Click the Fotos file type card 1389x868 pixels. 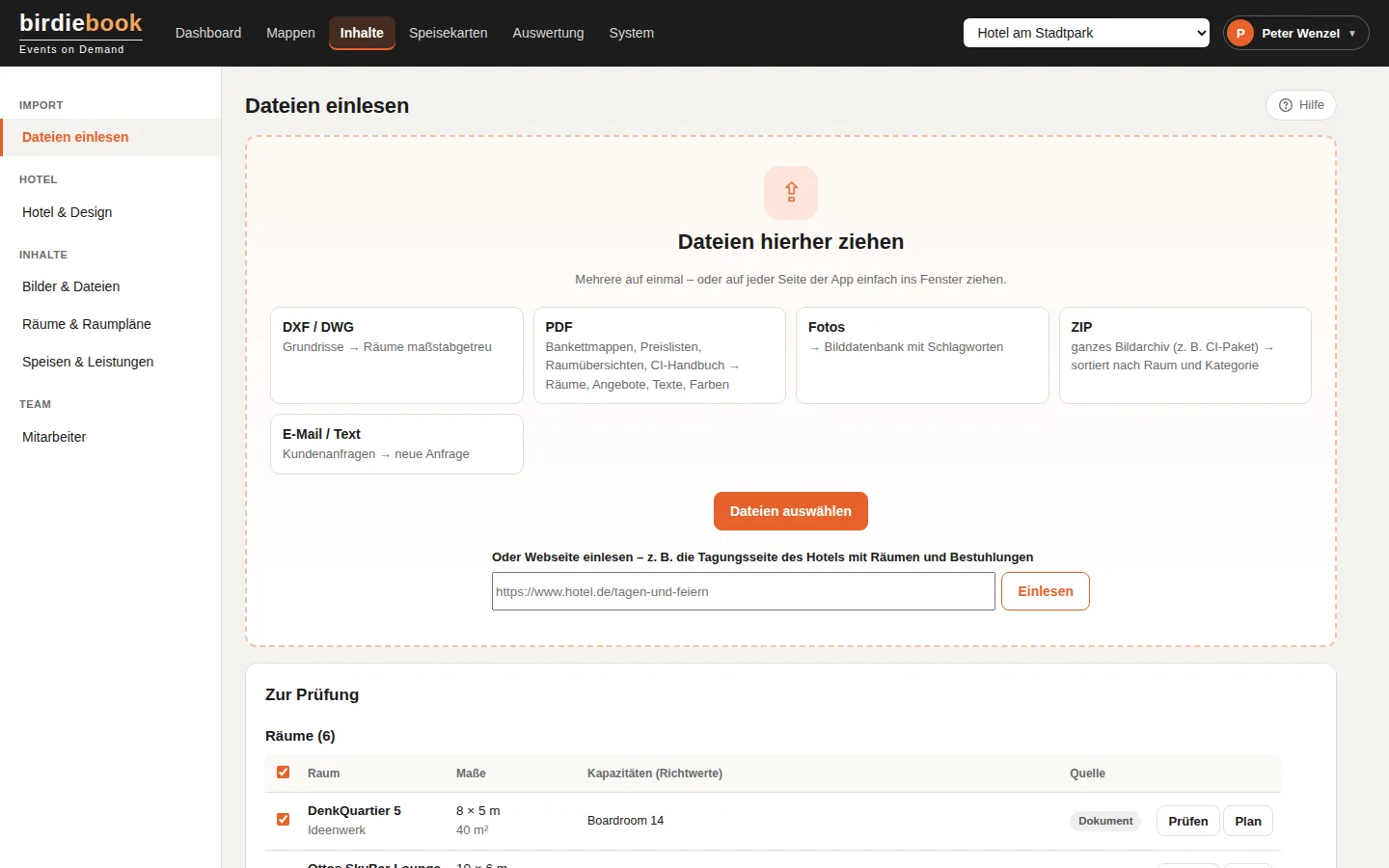tap(922, 355)
